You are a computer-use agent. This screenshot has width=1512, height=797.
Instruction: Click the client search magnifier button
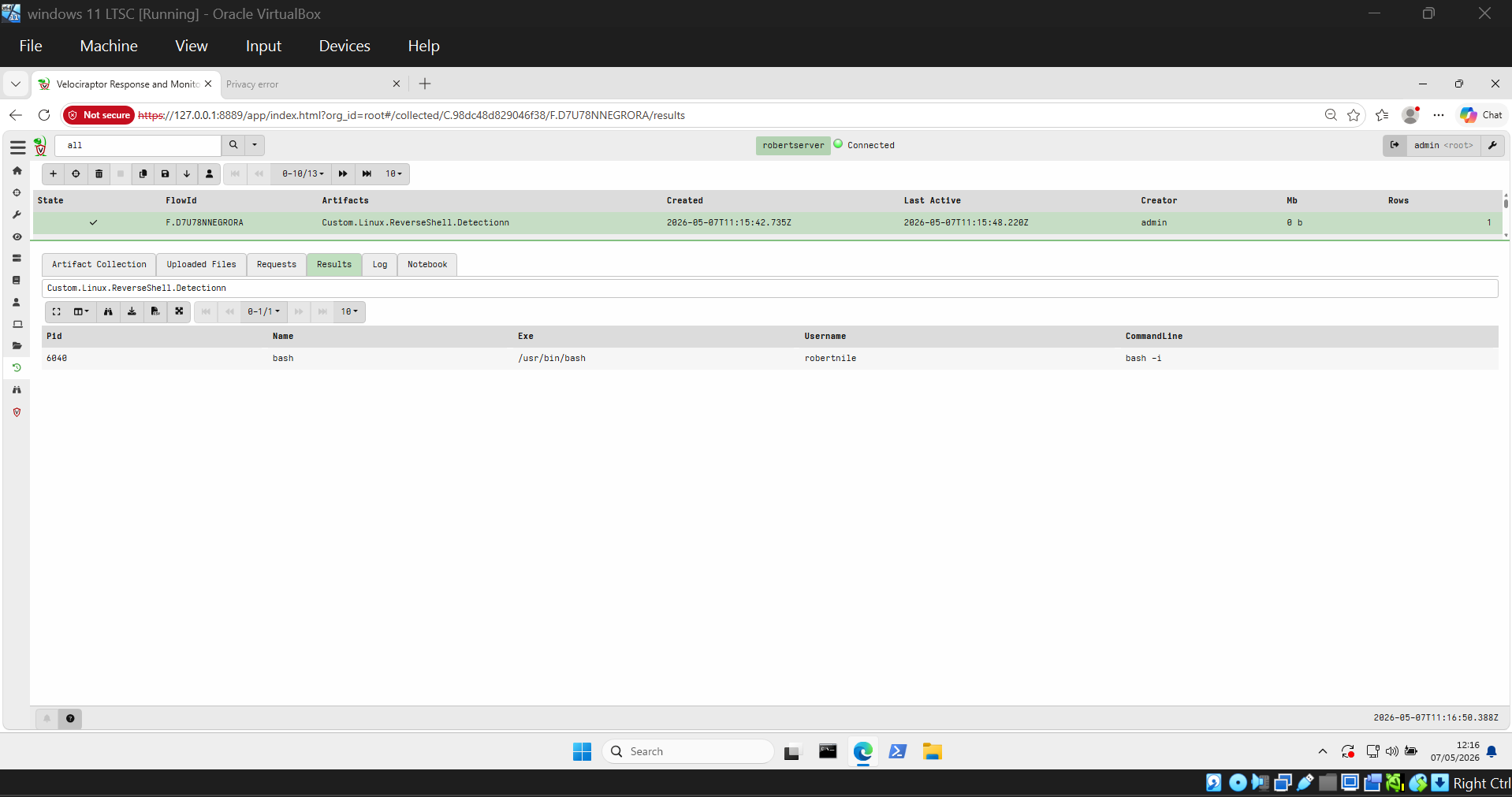(x=233, y=145)
